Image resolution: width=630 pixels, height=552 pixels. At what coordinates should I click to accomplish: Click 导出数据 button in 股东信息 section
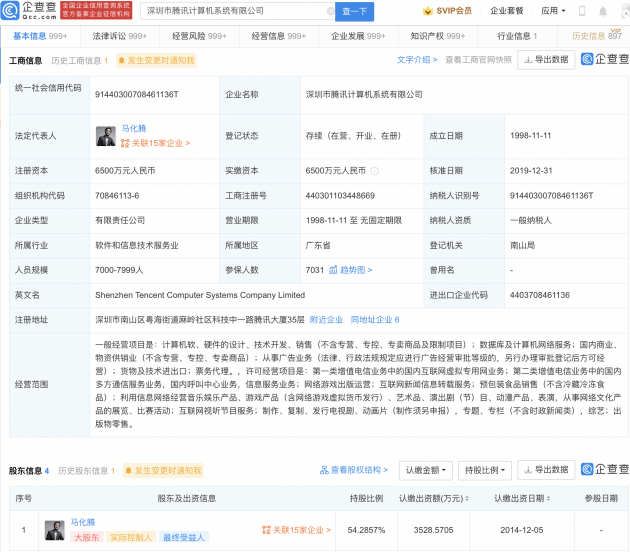(546, 470)
